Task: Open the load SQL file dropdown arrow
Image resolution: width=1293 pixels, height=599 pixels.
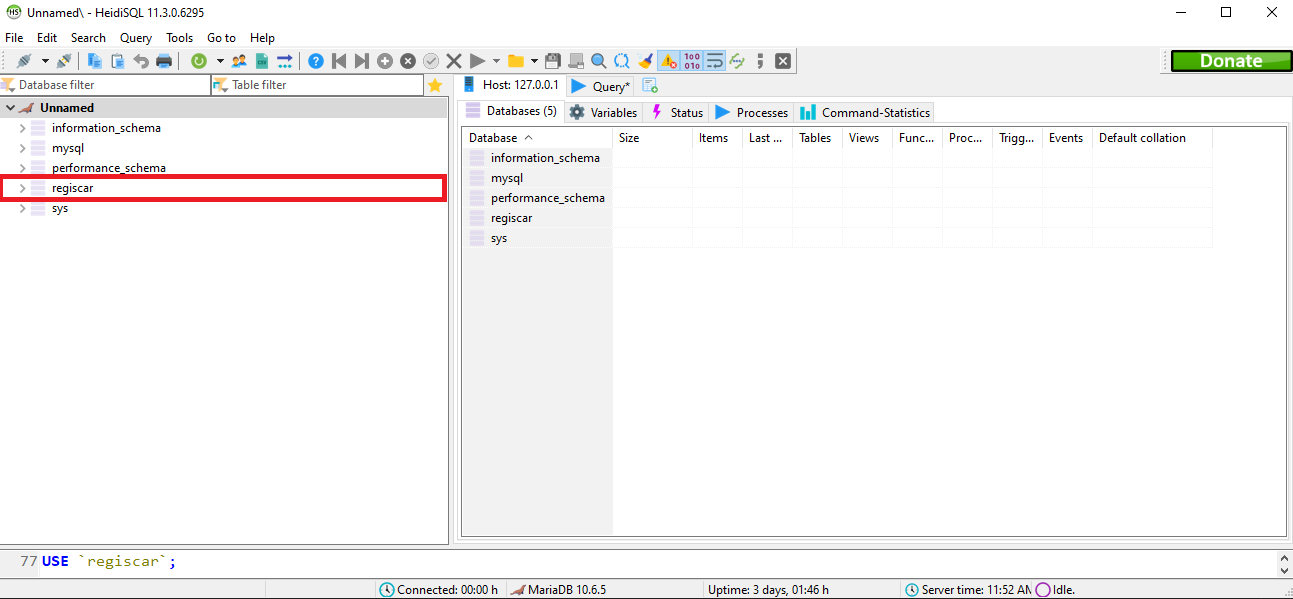Action: coord(534,61)
